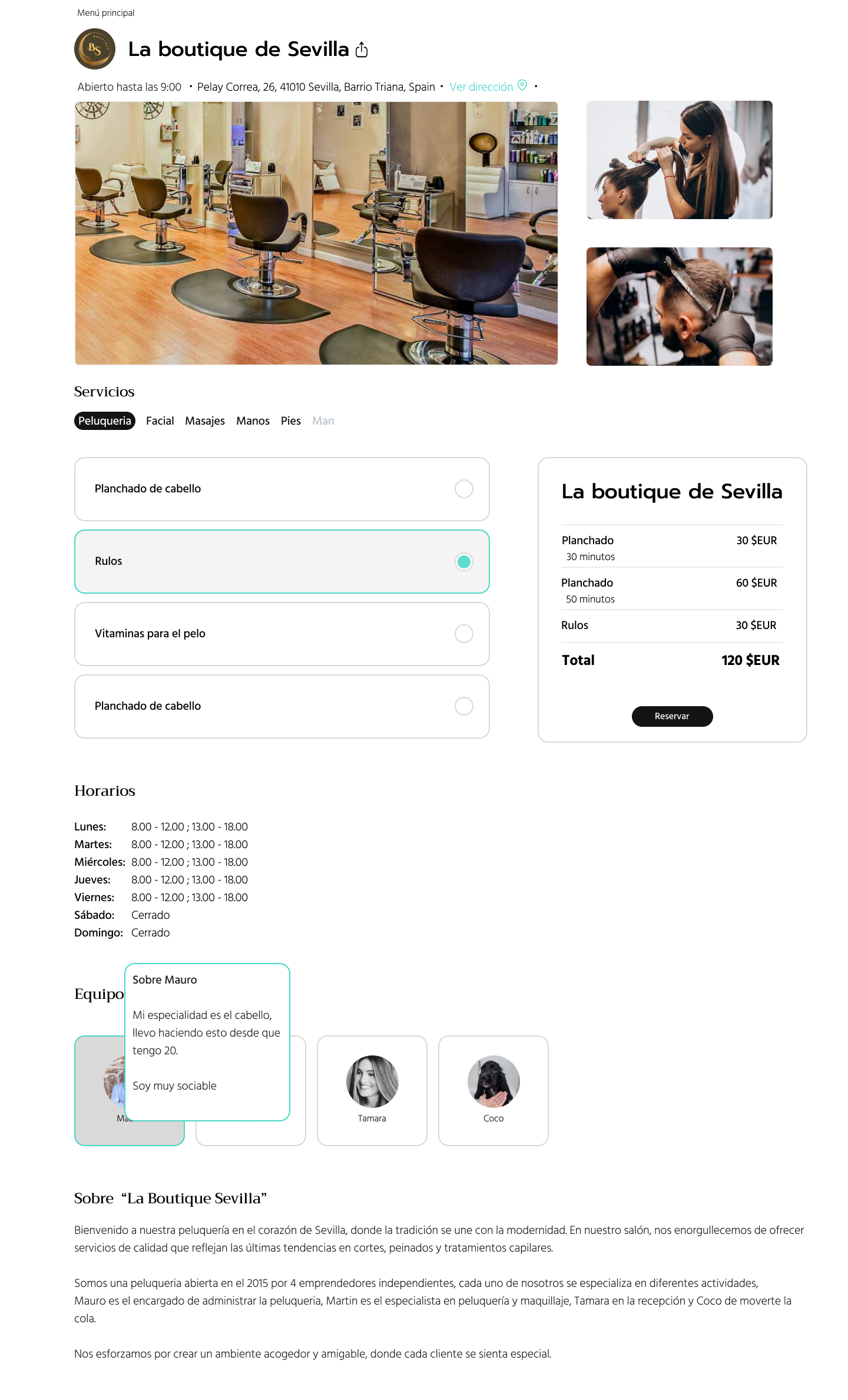Click the BS salon logo
Screen dimensions: 848x1400
pyautogui.click(x=95, y=49)
